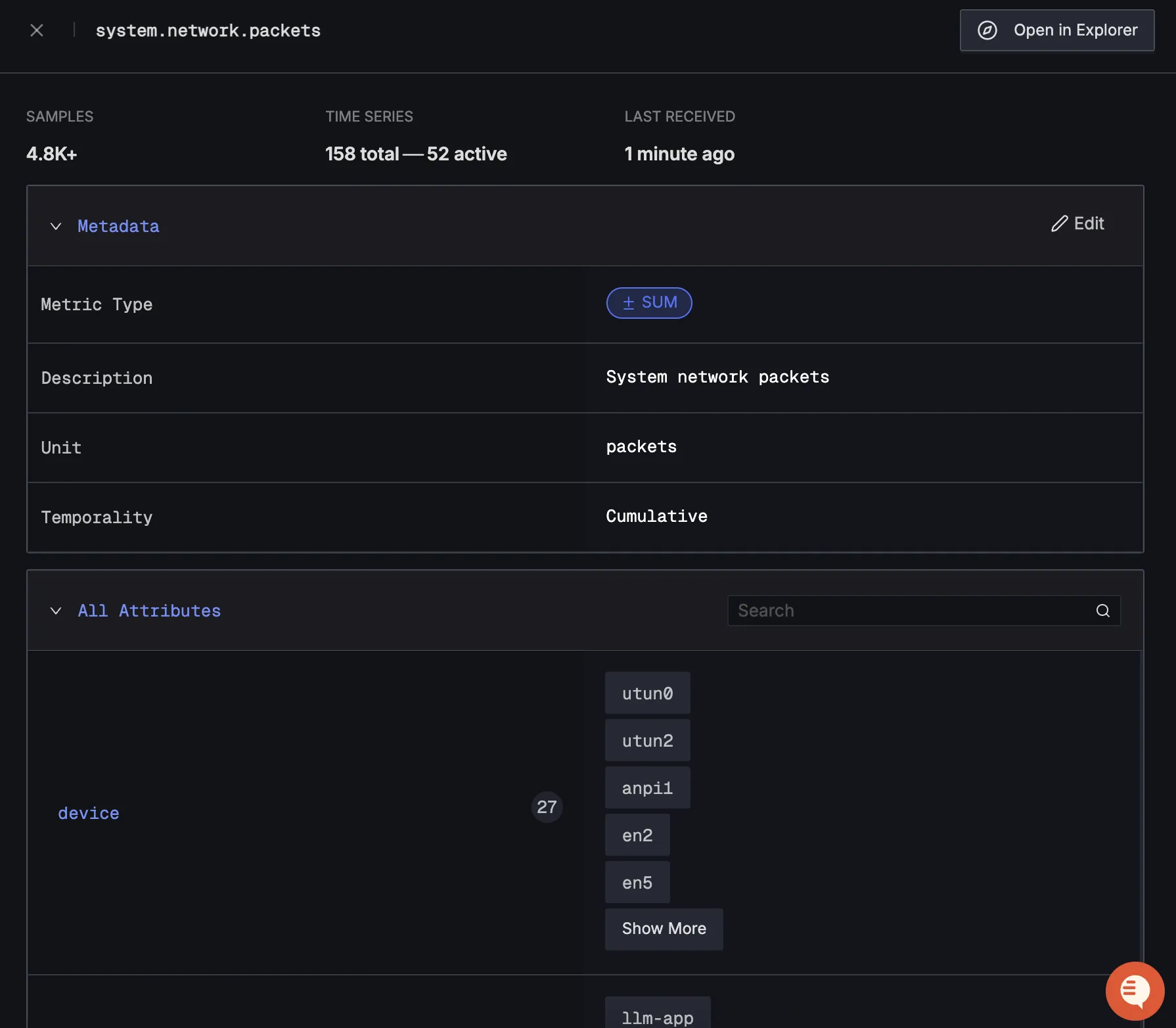Viewport: 1176px width, 1028px height.
Task: Click the Edit pencil icon for Metadata
Action: tap(1059, 224)
